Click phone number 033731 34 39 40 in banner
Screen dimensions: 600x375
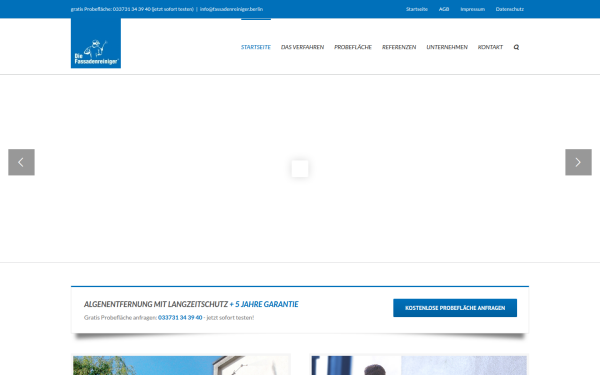pyautogui.click(x=180, y=318)
